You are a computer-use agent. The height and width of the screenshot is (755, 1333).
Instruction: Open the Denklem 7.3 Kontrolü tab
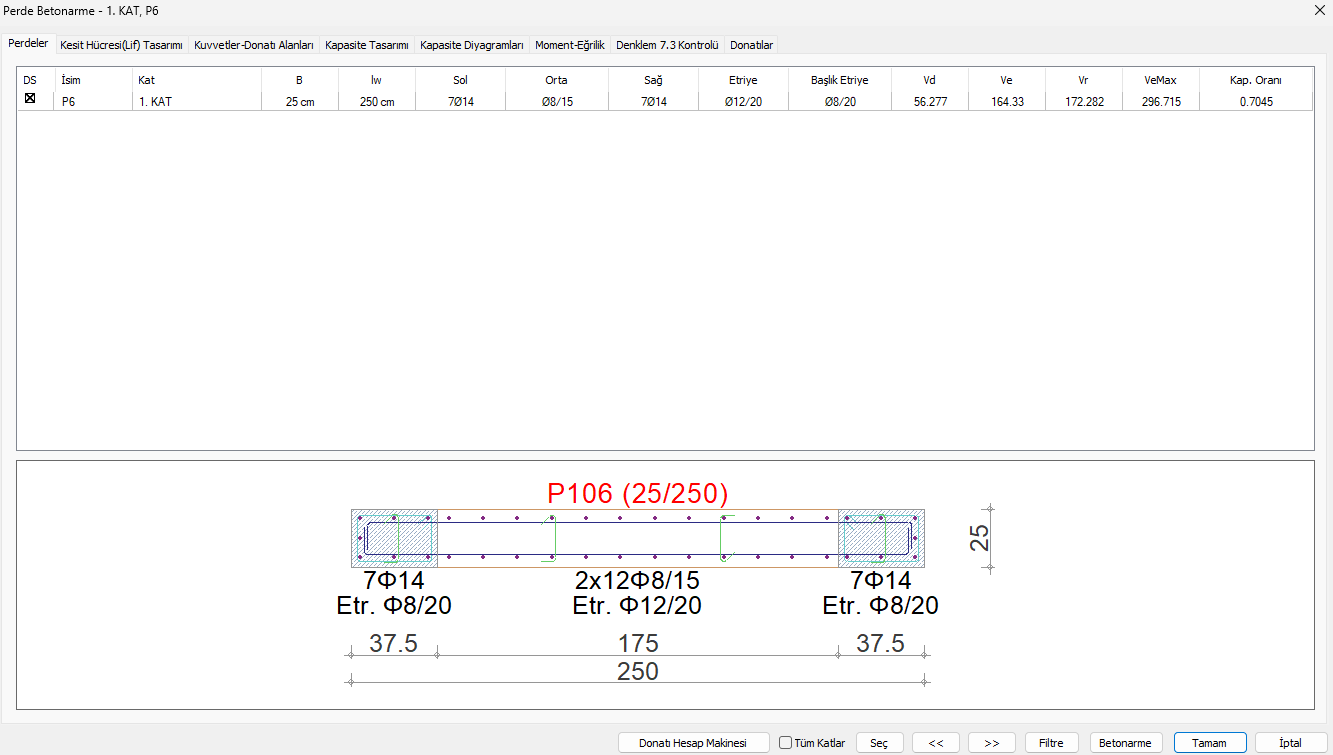pos(667,45)
